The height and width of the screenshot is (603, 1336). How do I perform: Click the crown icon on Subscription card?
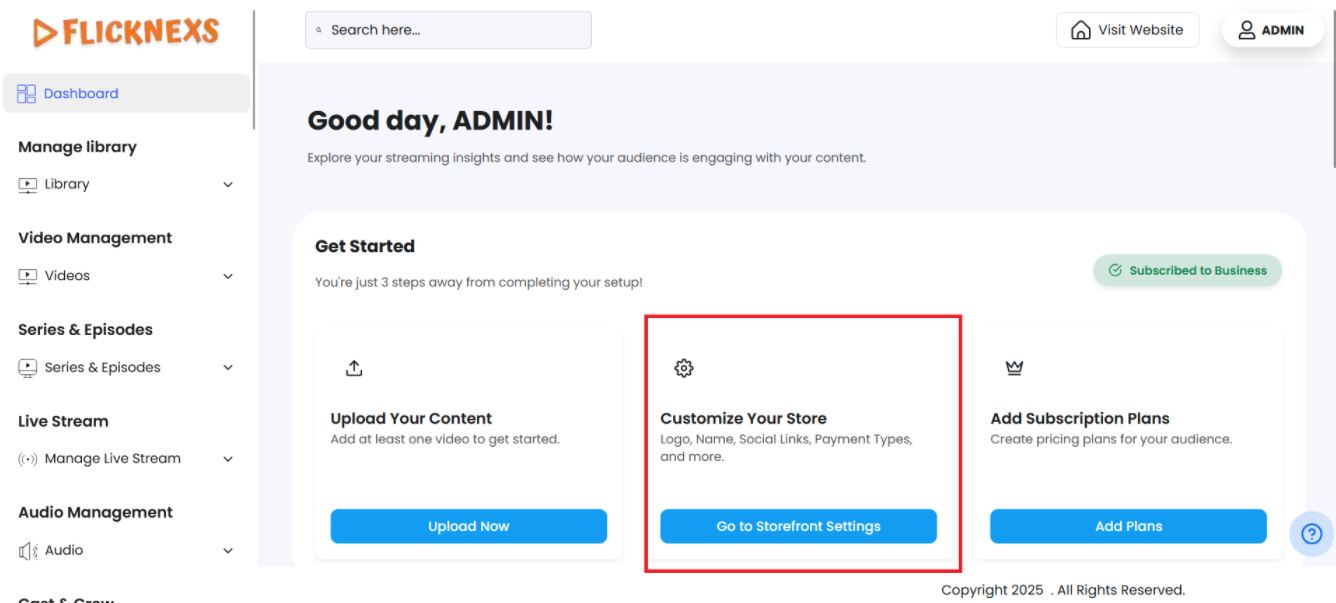click(x=1014, y=368)
